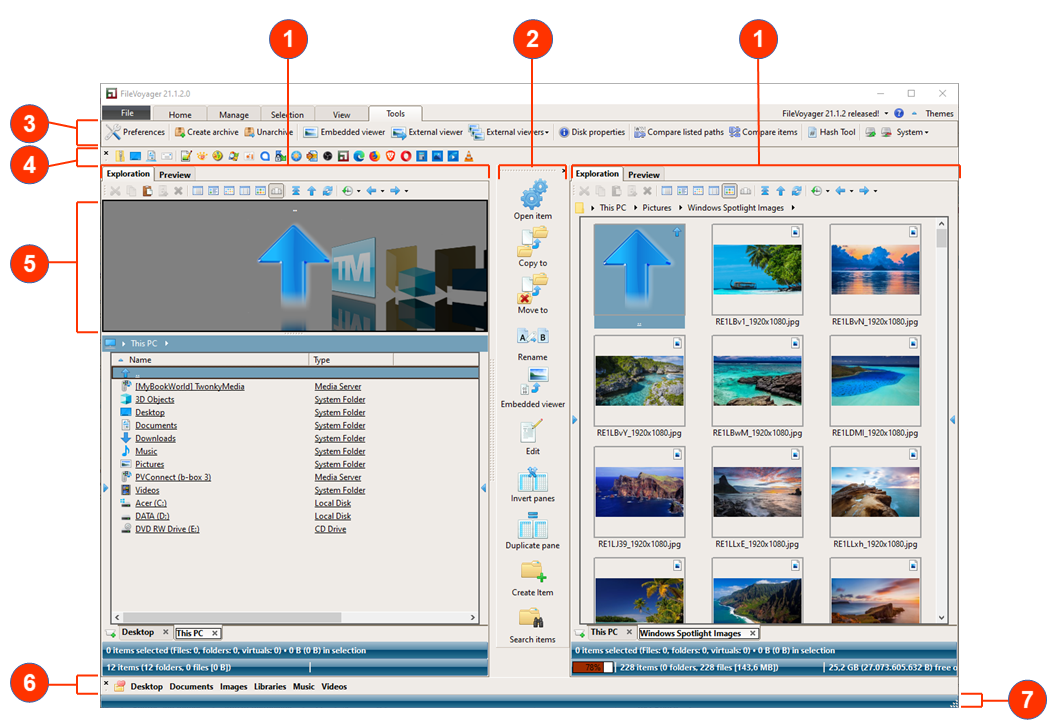Image resolution: width=1058 pixels, height=720 pixels.
Task: Click the Copy to icon in center bar
Action: (x=533, y=240)
